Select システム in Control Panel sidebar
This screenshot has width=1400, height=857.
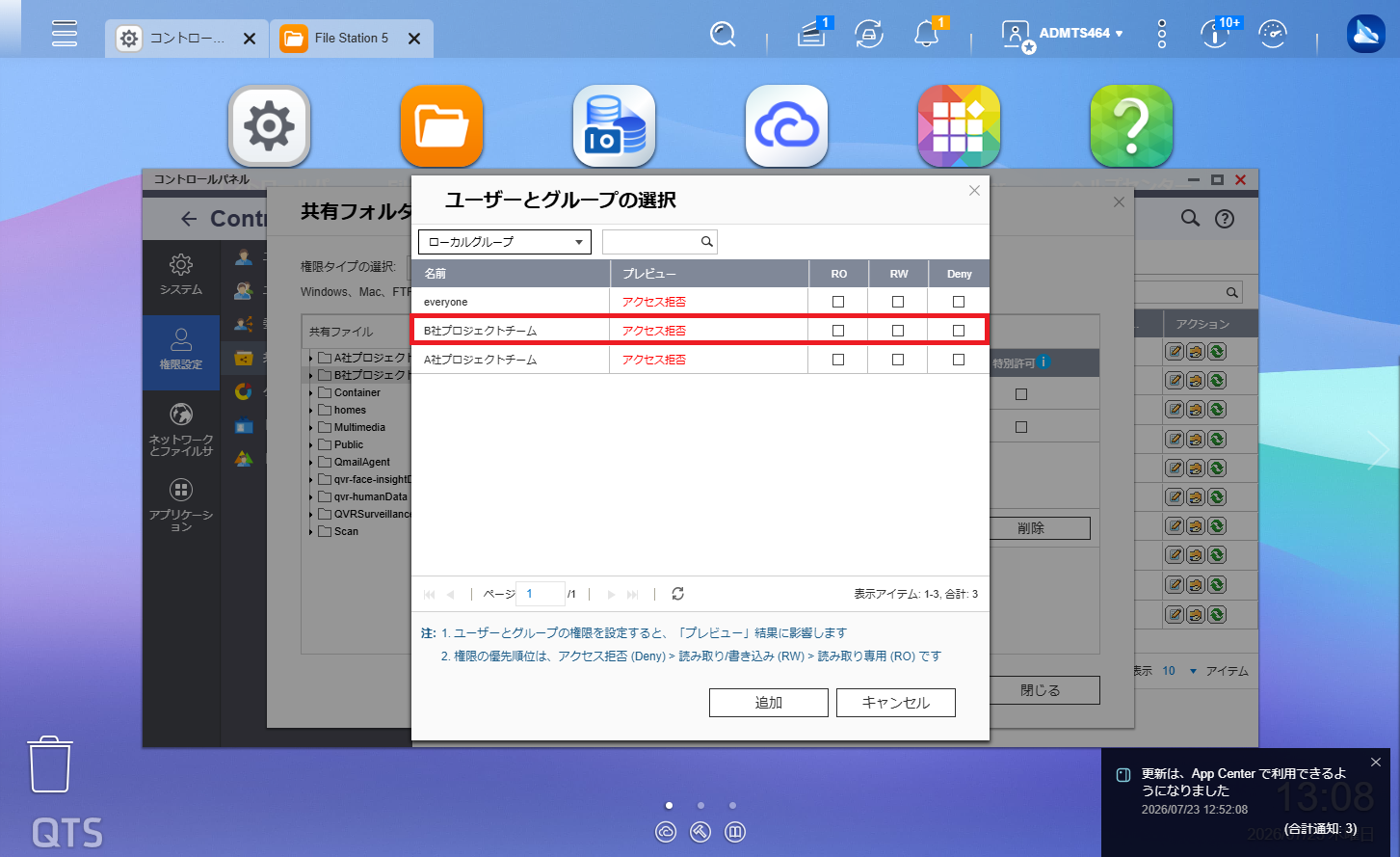tap(181, 275)
